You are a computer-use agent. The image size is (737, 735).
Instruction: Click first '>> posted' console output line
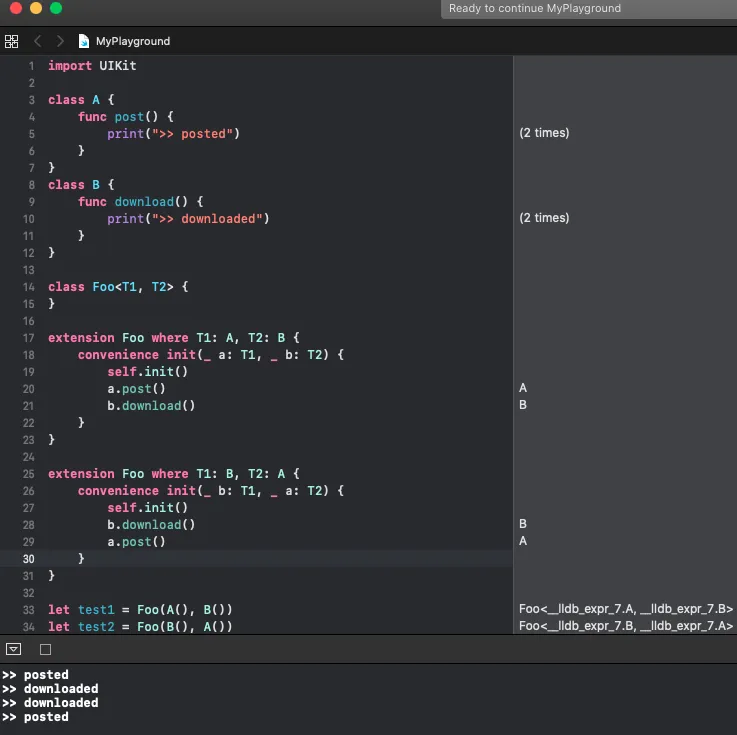coord(35,675)
